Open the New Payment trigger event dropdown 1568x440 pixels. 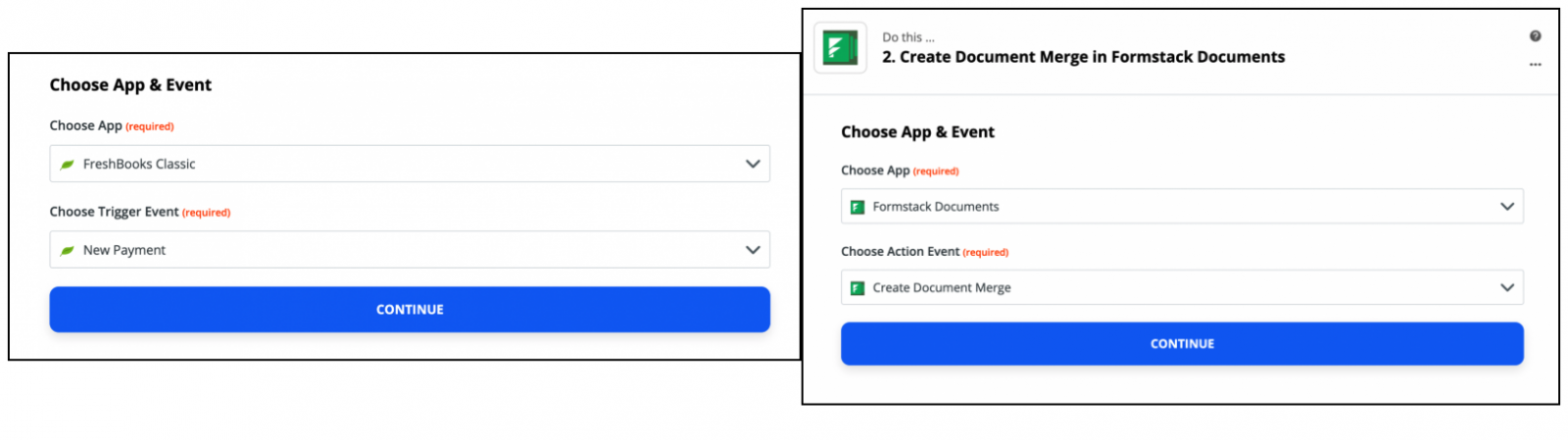click(x=410, y=250)
